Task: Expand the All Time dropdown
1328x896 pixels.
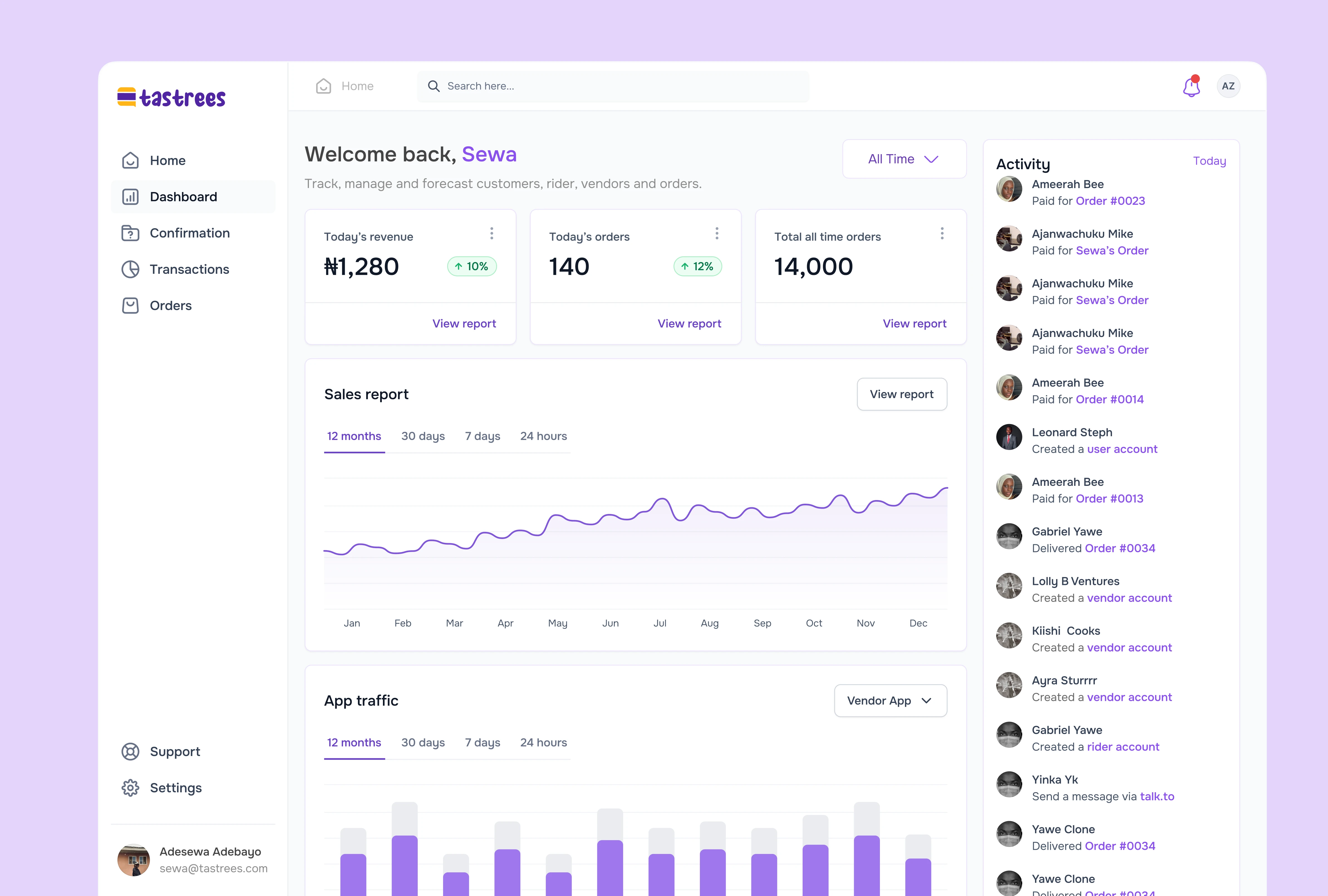Action: [x=904, y=159]
